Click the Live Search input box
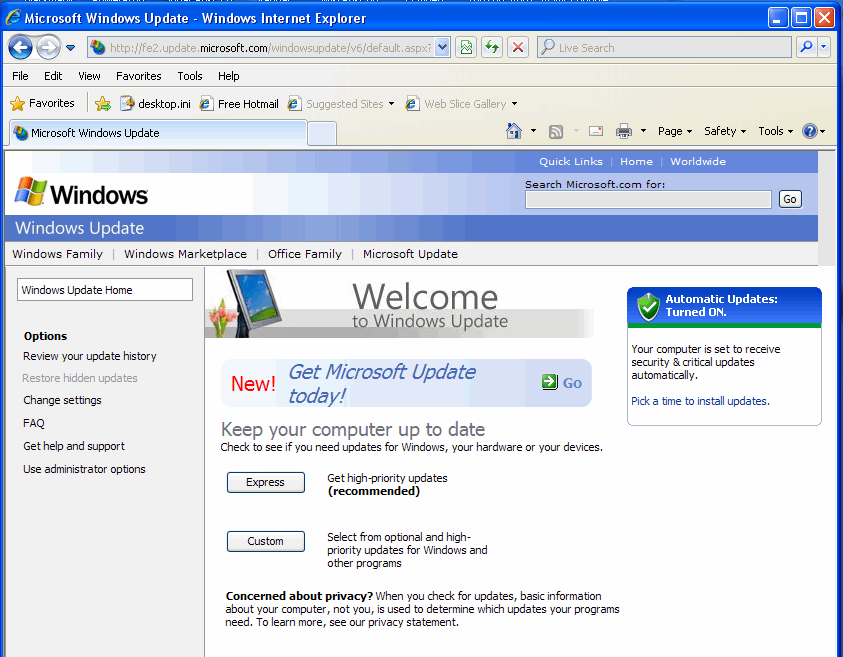The image size is (843, 657). tap(665, 48)
